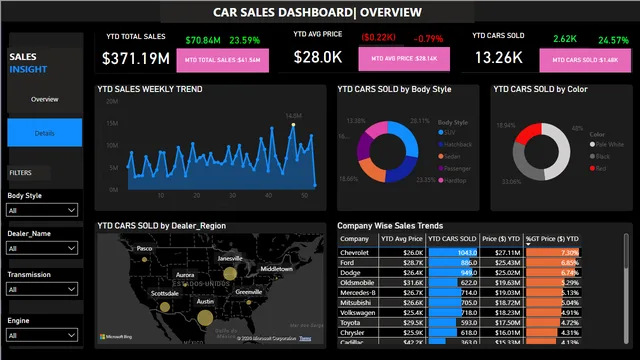Click the Pasco bubble on the map
640x360 pixels.
pyautogui.click(x=144, y=259)
